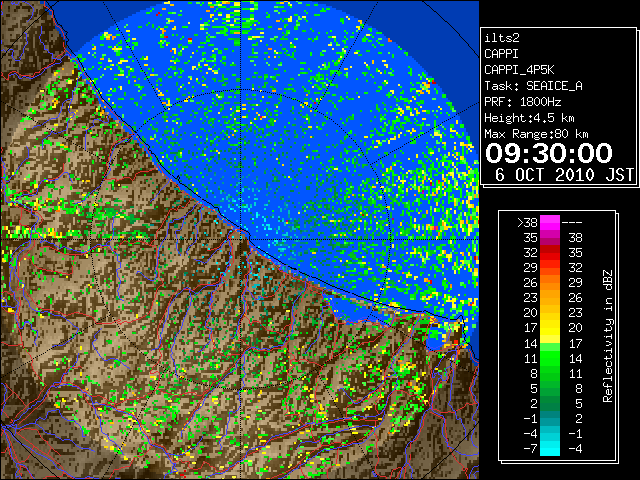
Task: Click the Height:4.5 km text
Action: tap(529, 118)
